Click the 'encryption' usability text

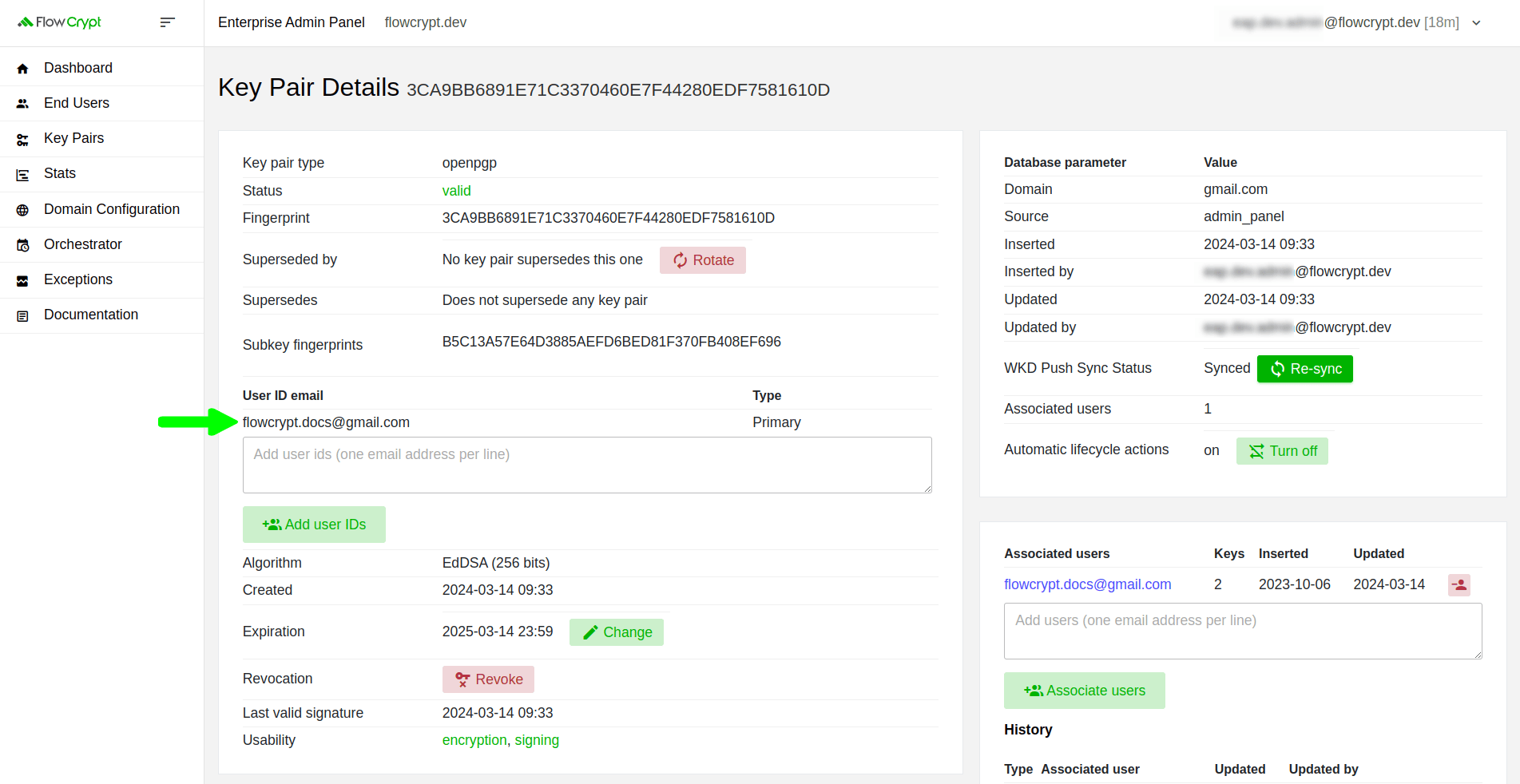coord(474,740)
